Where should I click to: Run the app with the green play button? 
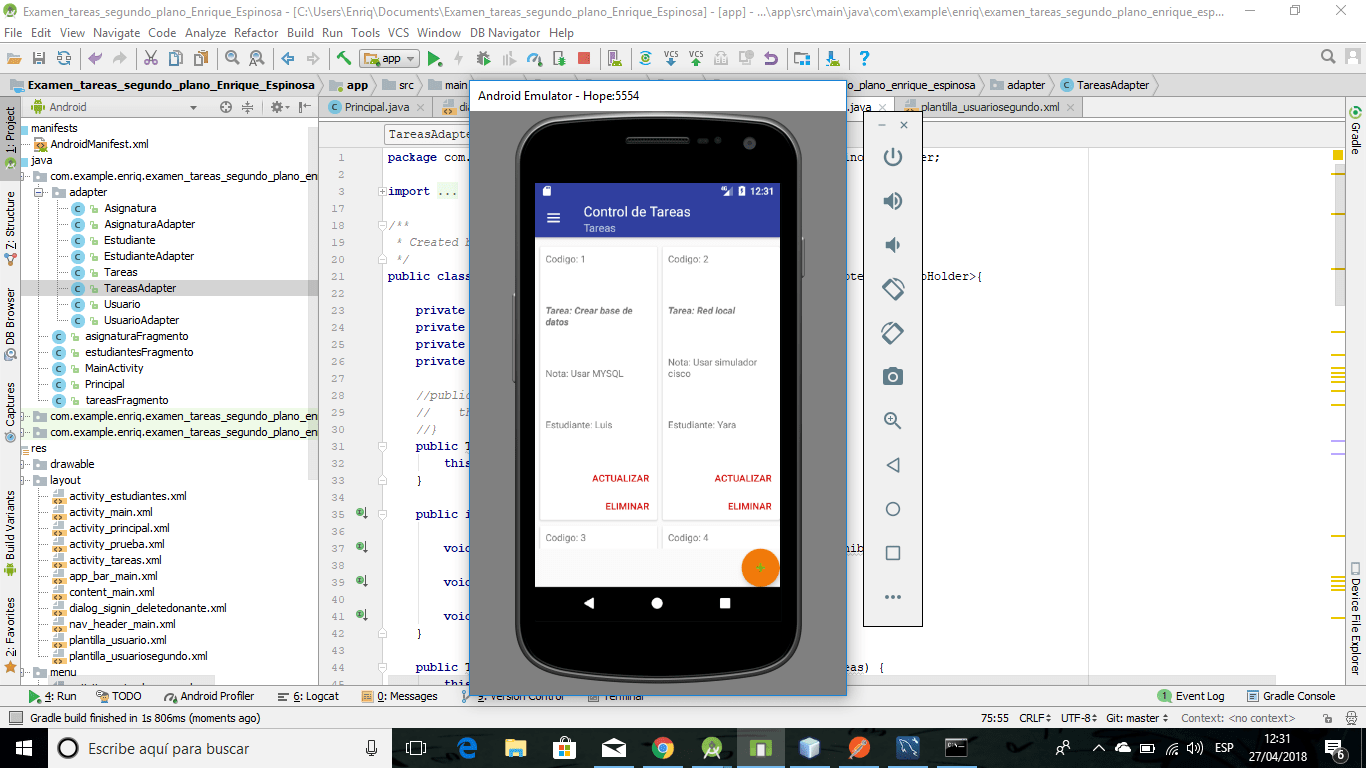(x=434, y=58)
